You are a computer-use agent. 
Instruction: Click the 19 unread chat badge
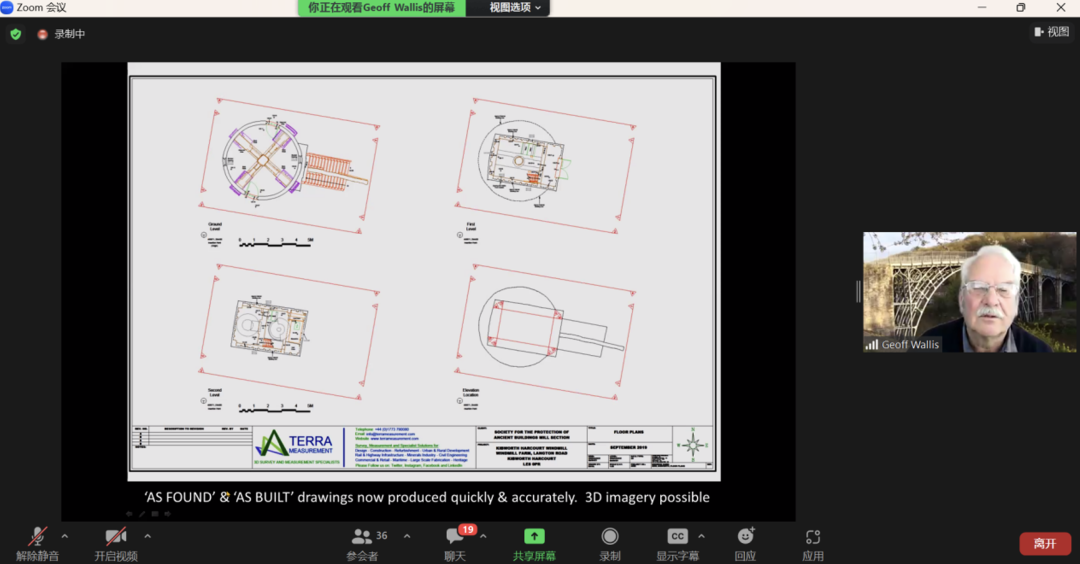[x=468, y=530]
